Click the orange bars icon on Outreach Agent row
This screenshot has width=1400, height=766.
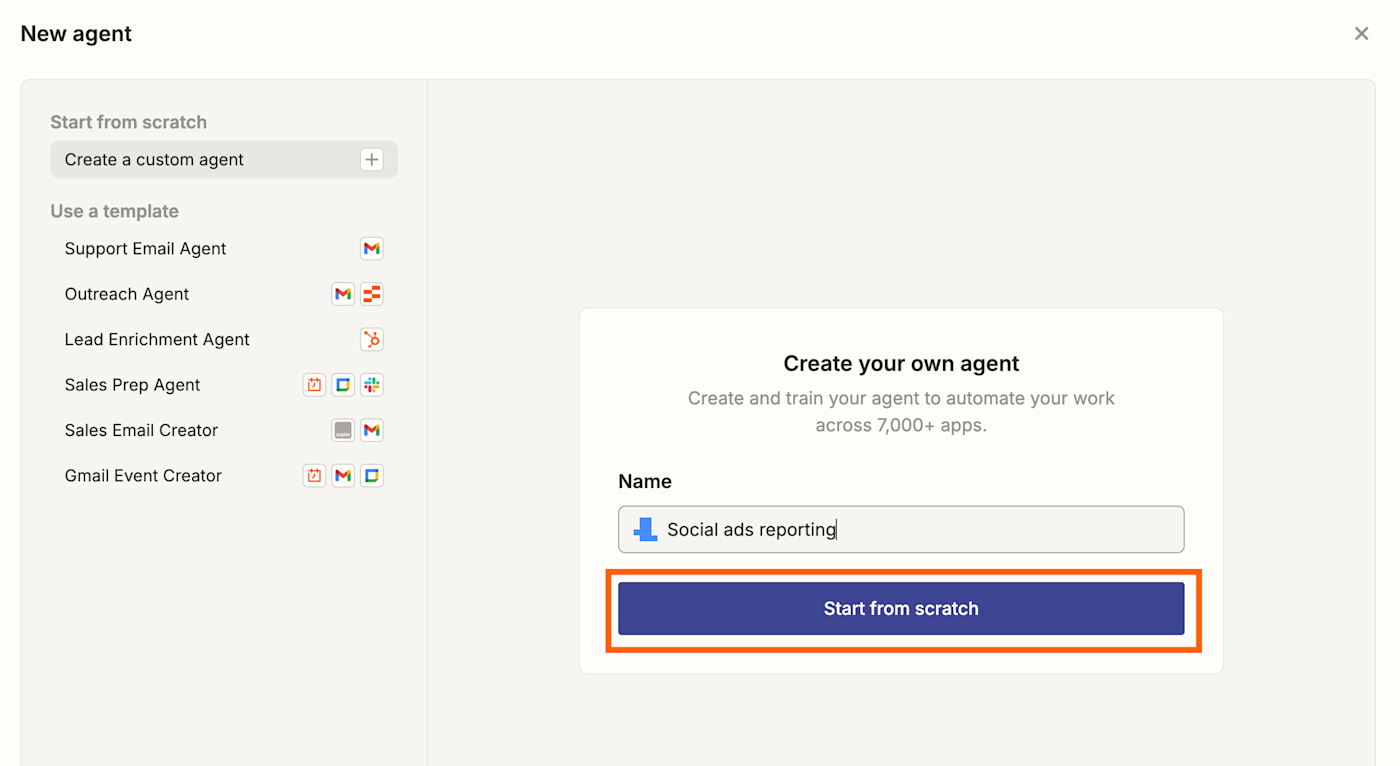tap(371, 294)
